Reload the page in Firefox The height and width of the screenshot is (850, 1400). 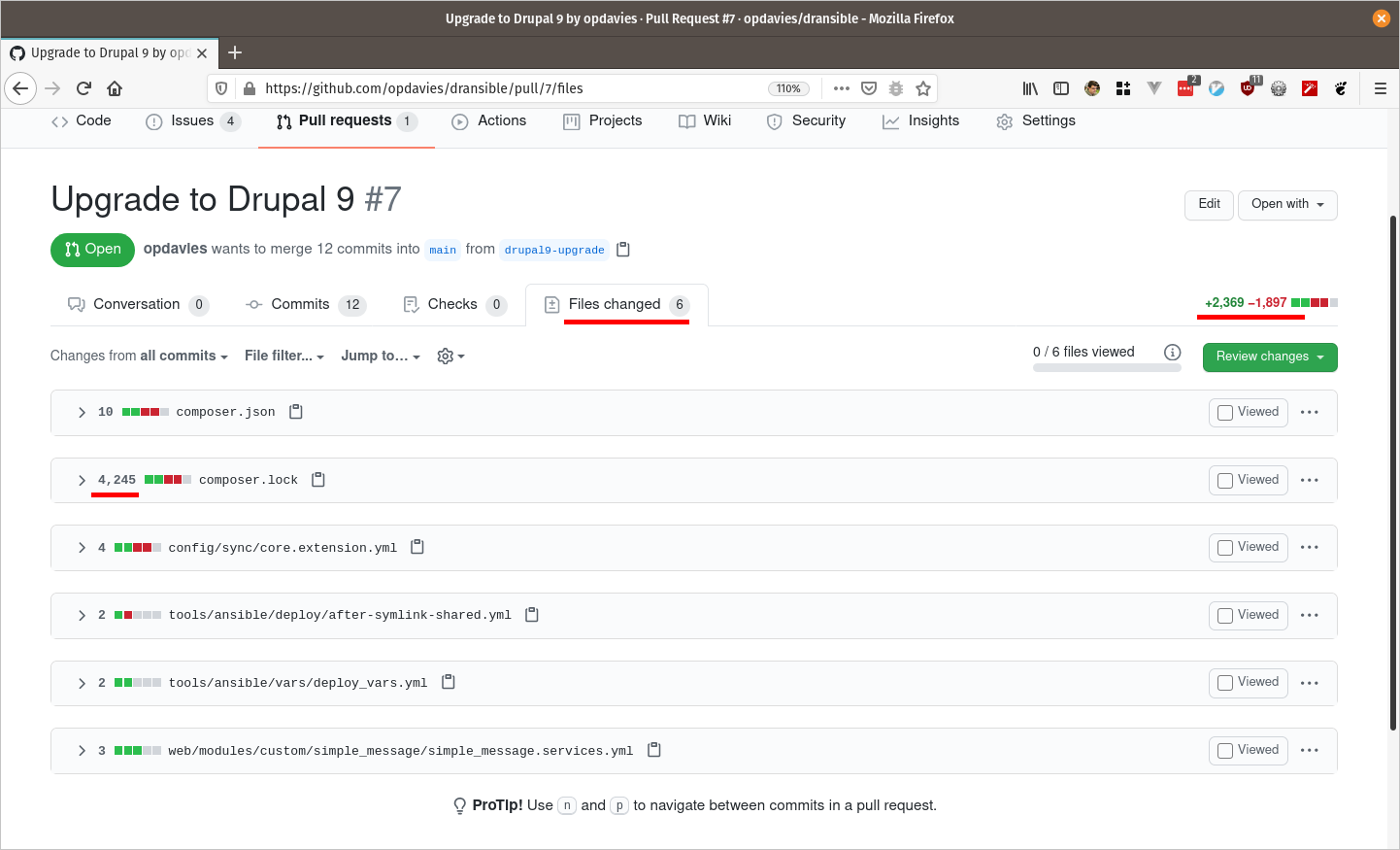click(x=83, y=88)
